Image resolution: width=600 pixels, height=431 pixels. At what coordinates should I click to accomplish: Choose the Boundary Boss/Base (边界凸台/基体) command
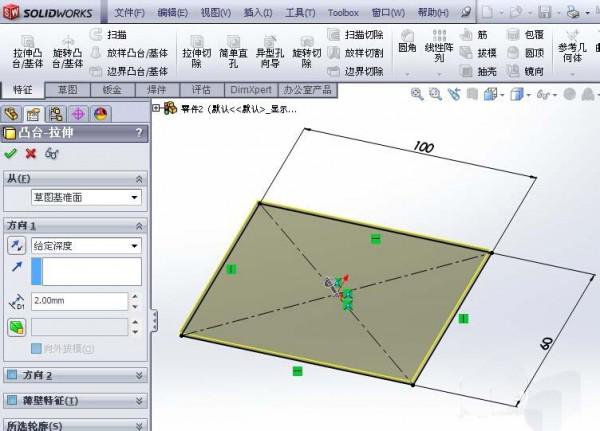[129, 71]
